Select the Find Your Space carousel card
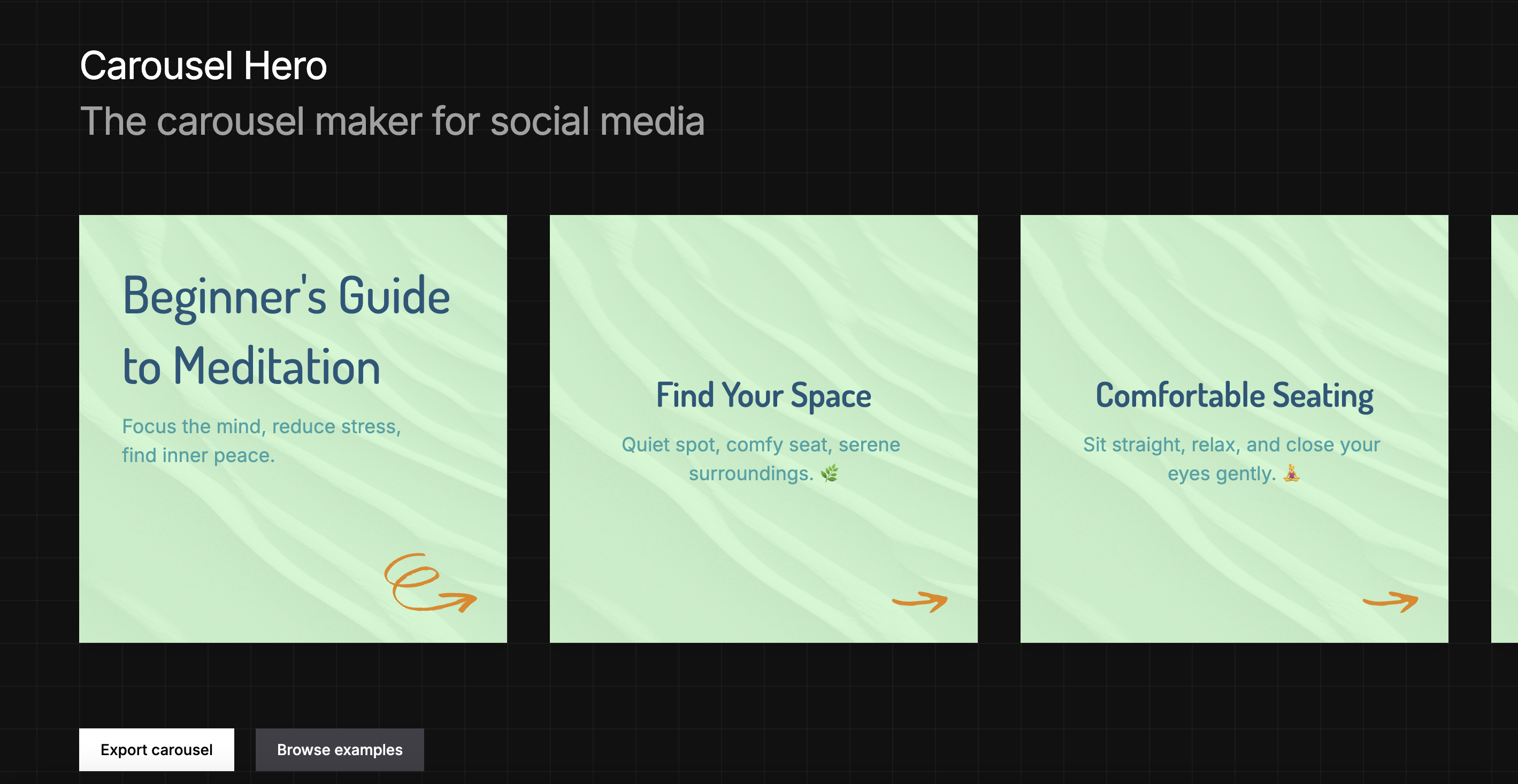Viewport: 1518px width, 784px height. [x=763, y=430]
